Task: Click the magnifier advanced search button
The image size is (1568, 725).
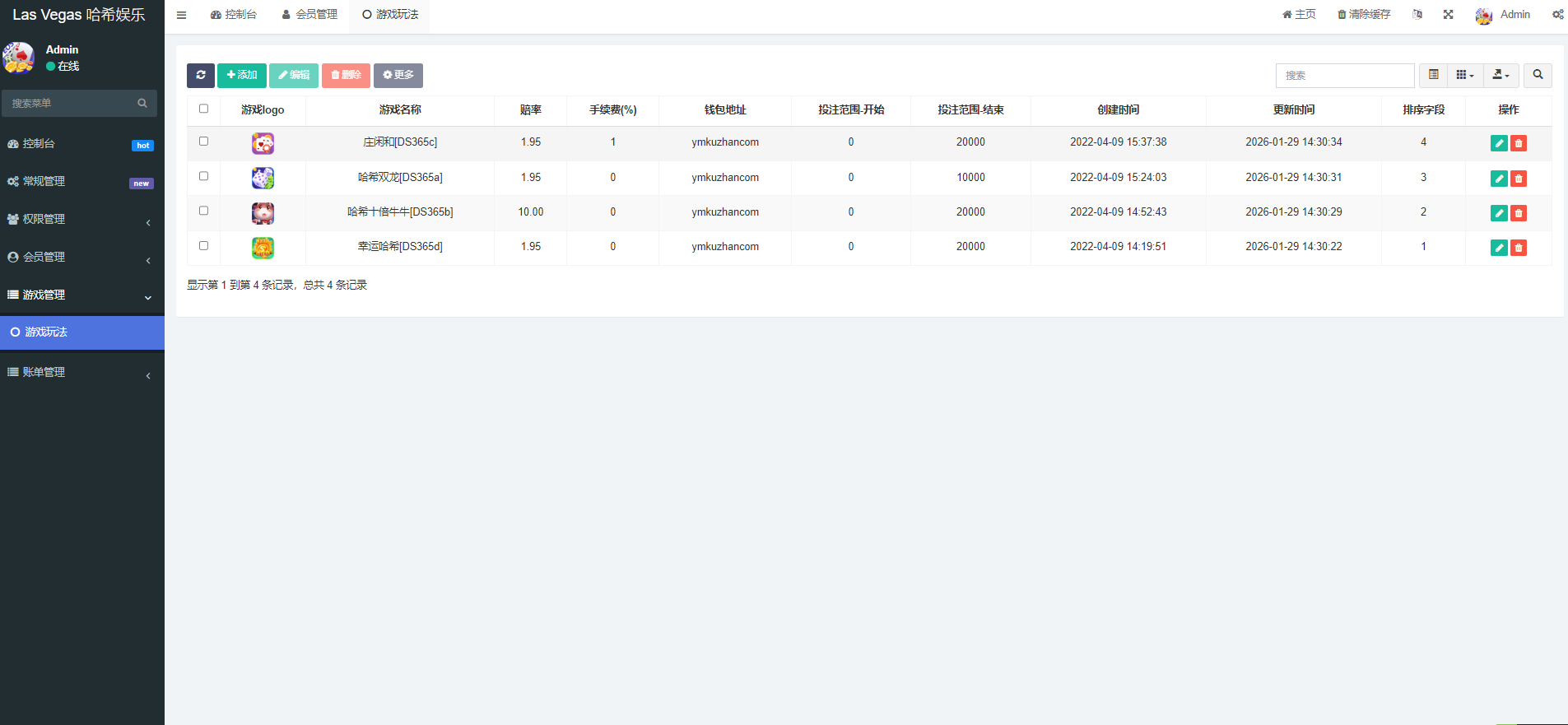Action: pyautogui.click(x=1538, y=75)
